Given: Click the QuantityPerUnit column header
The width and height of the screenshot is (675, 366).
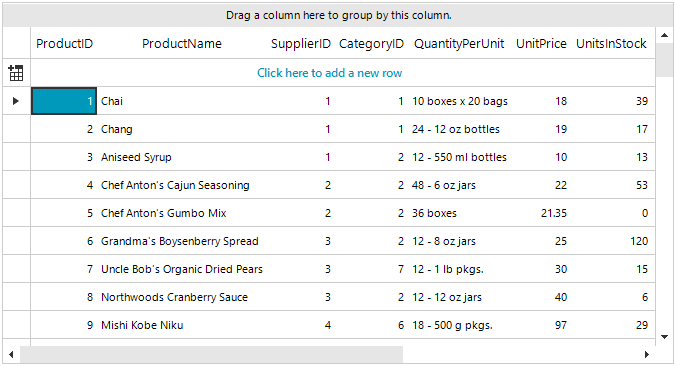Looking at the screenshot, I should pos(459,43).
